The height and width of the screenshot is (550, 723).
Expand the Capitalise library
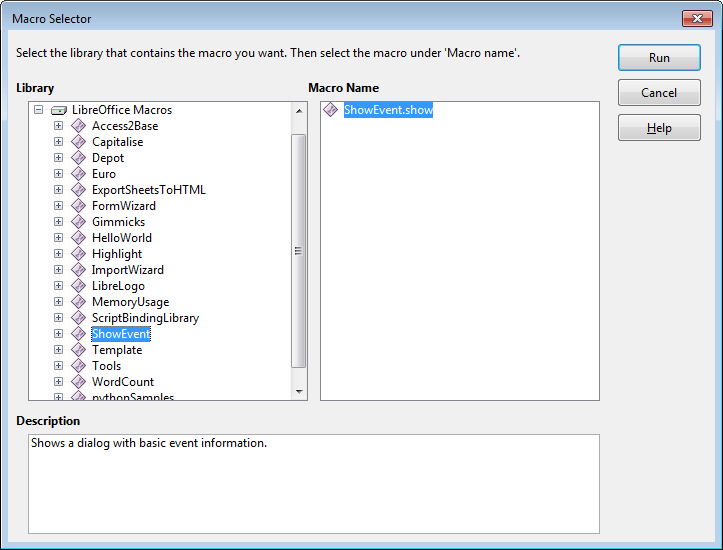click(x=58, y=142)
